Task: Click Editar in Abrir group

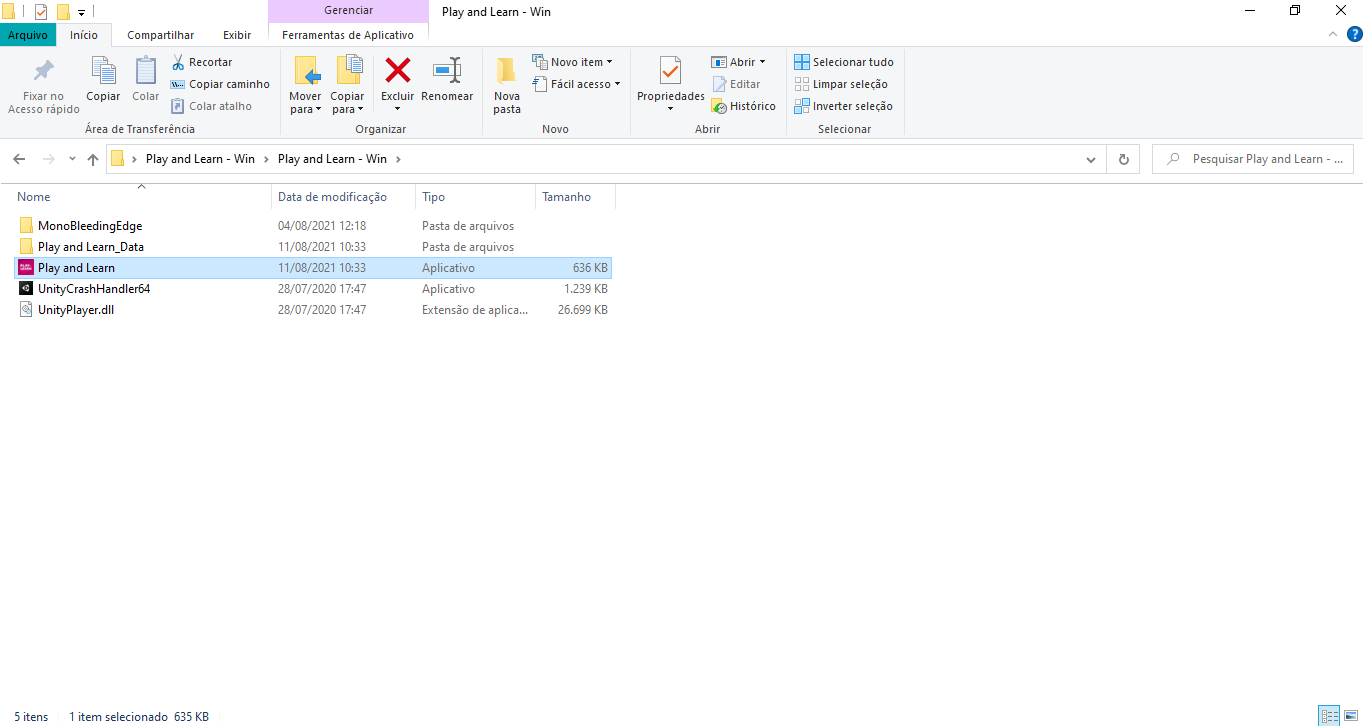Action: 736,84
